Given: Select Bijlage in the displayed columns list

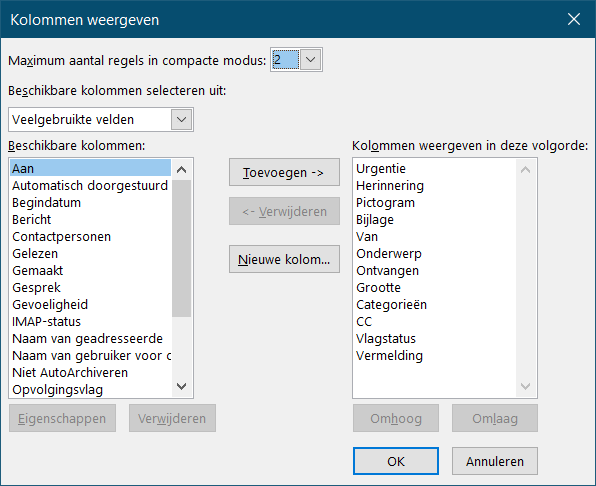Looking at the screenshot, I should 434,220.
